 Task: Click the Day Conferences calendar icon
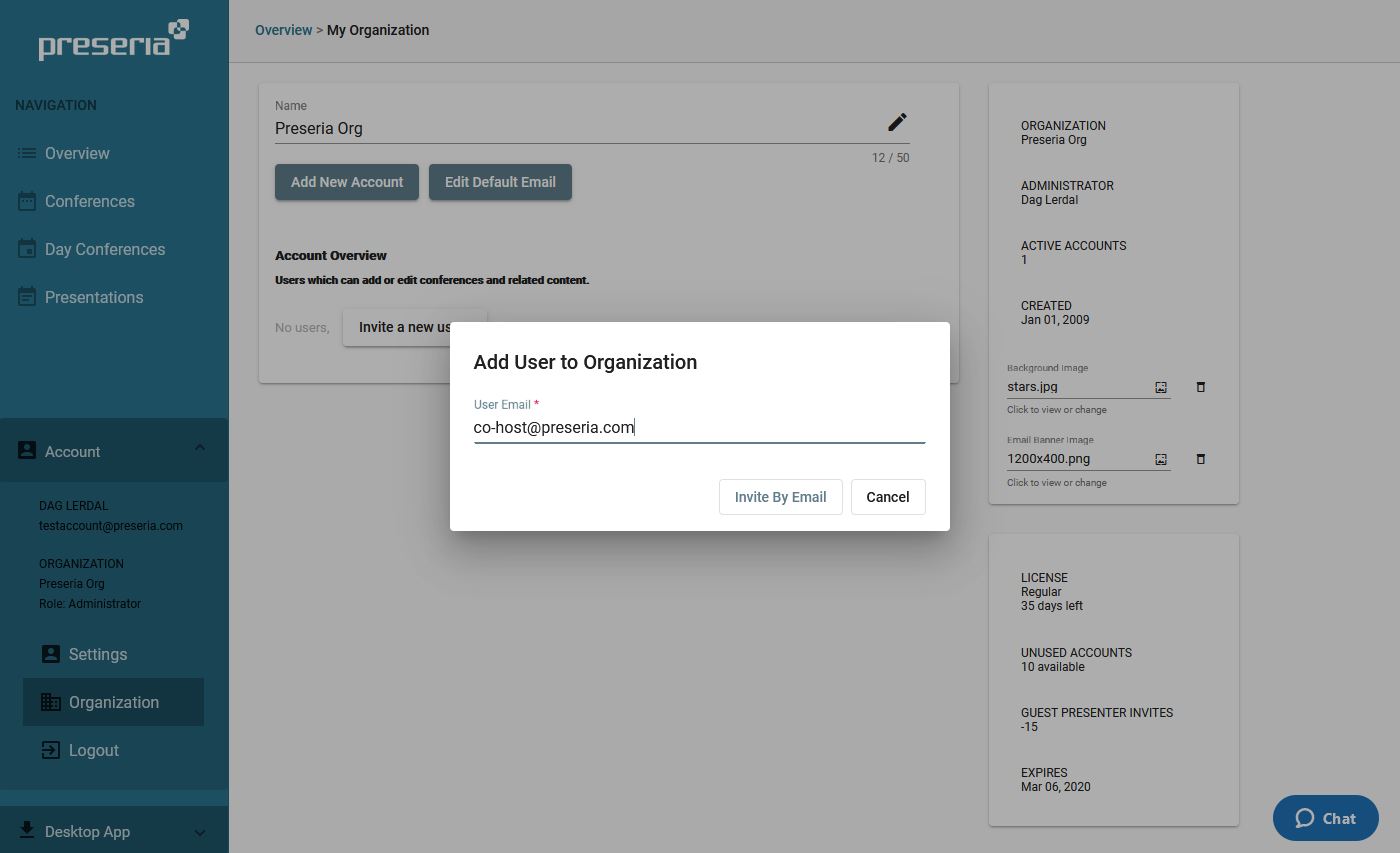(27, 249)
